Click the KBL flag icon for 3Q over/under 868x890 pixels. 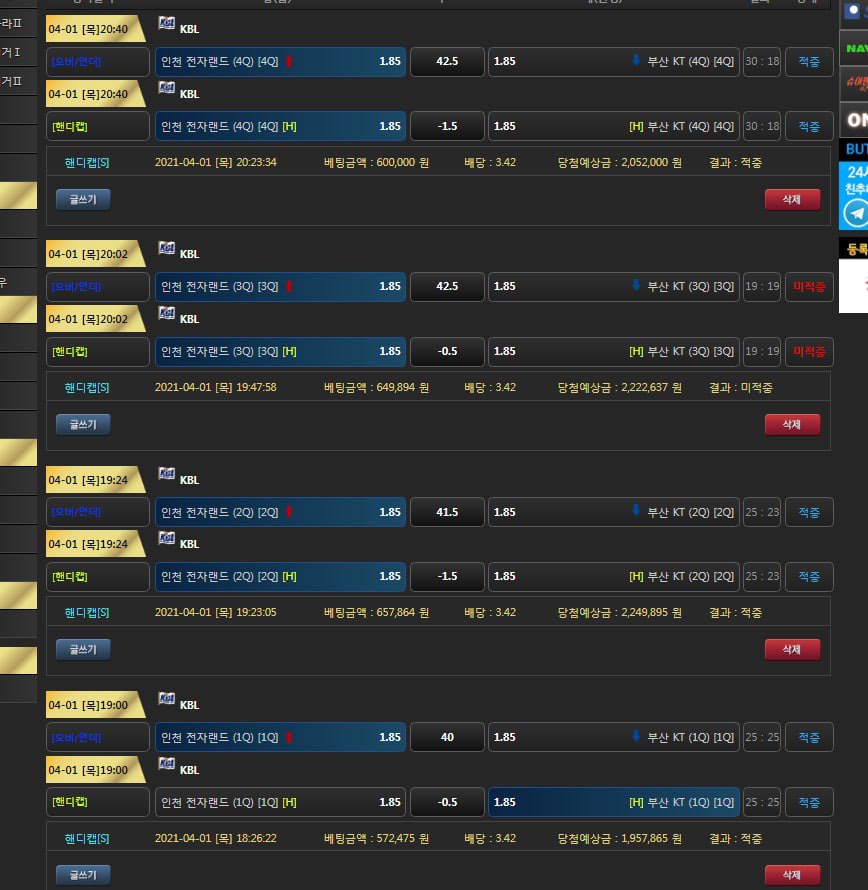[x=167, y=249]
